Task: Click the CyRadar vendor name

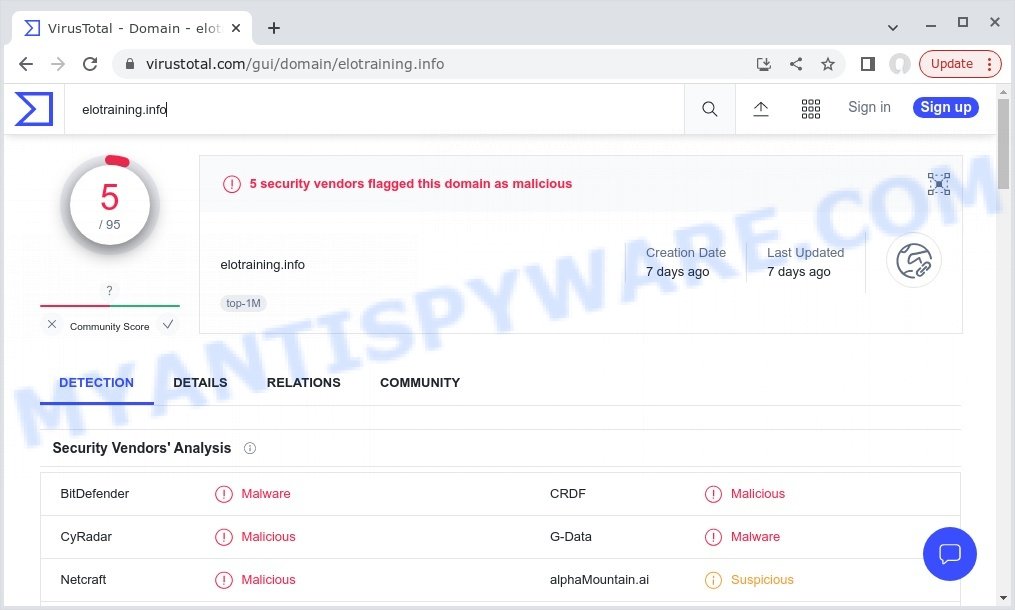Action: pyautogui.click(x=86, y=536)
